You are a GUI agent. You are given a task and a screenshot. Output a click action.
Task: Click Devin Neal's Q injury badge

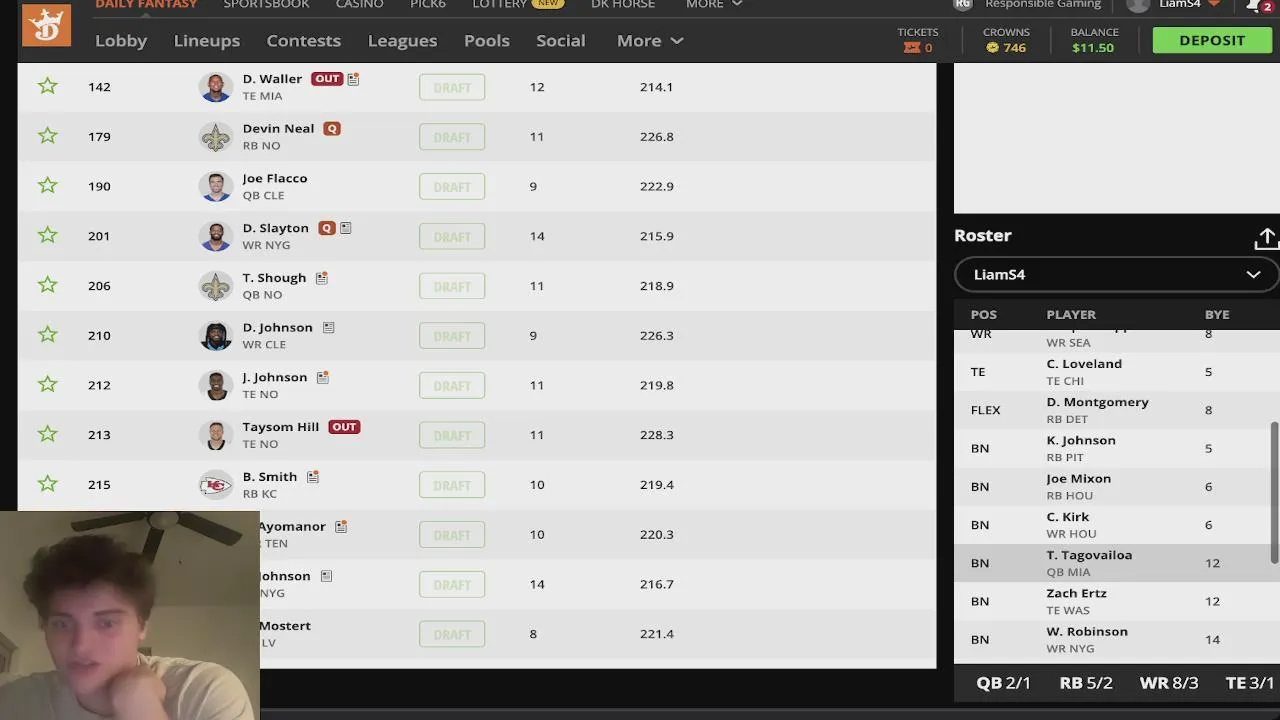(331, 129)
